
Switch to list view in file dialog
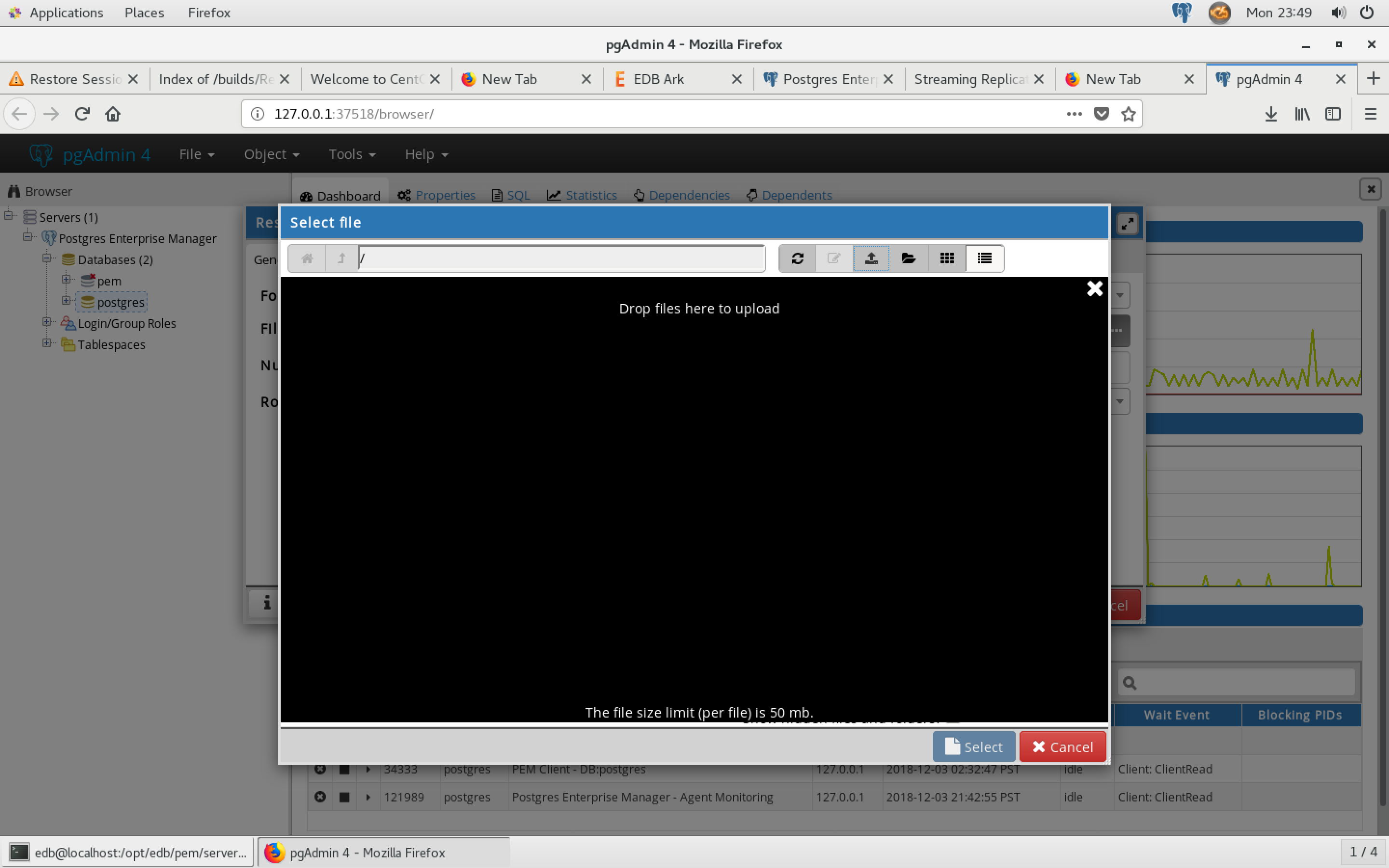coord(984,258)
